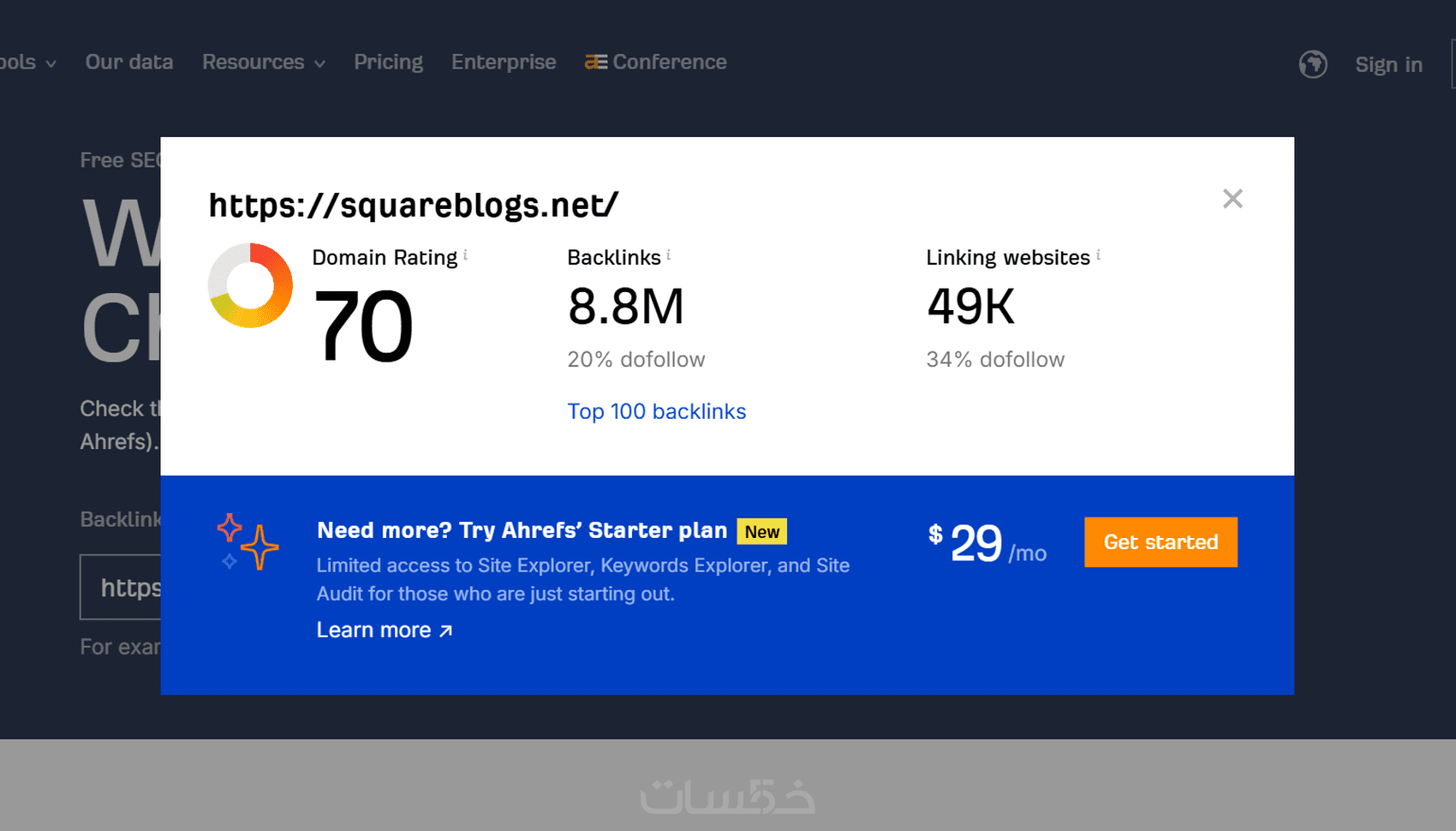Click the New badge on Starter plan
The height and width of the screenshot is (831, 1456).
click(762, 531)
